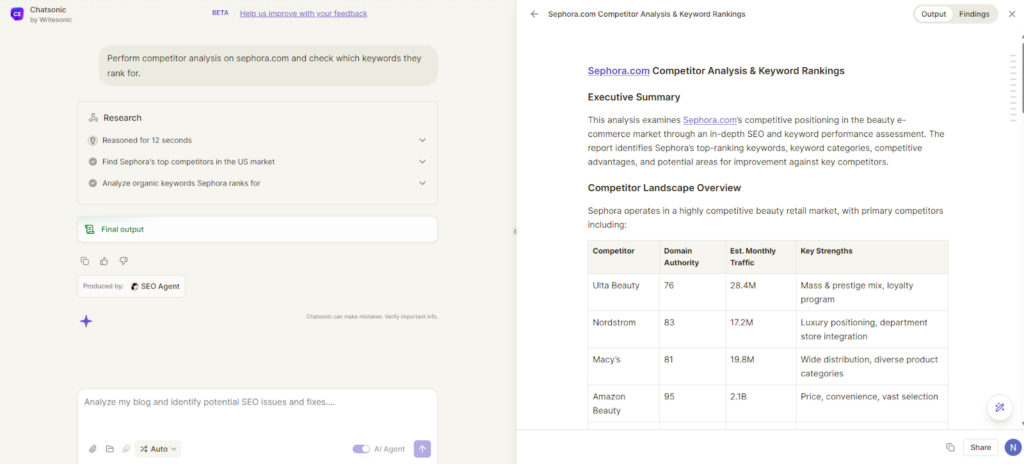Screen dimensions: 1024x464
Task: Select the 'Ulta Beauty' table cell
Action: 623,291
